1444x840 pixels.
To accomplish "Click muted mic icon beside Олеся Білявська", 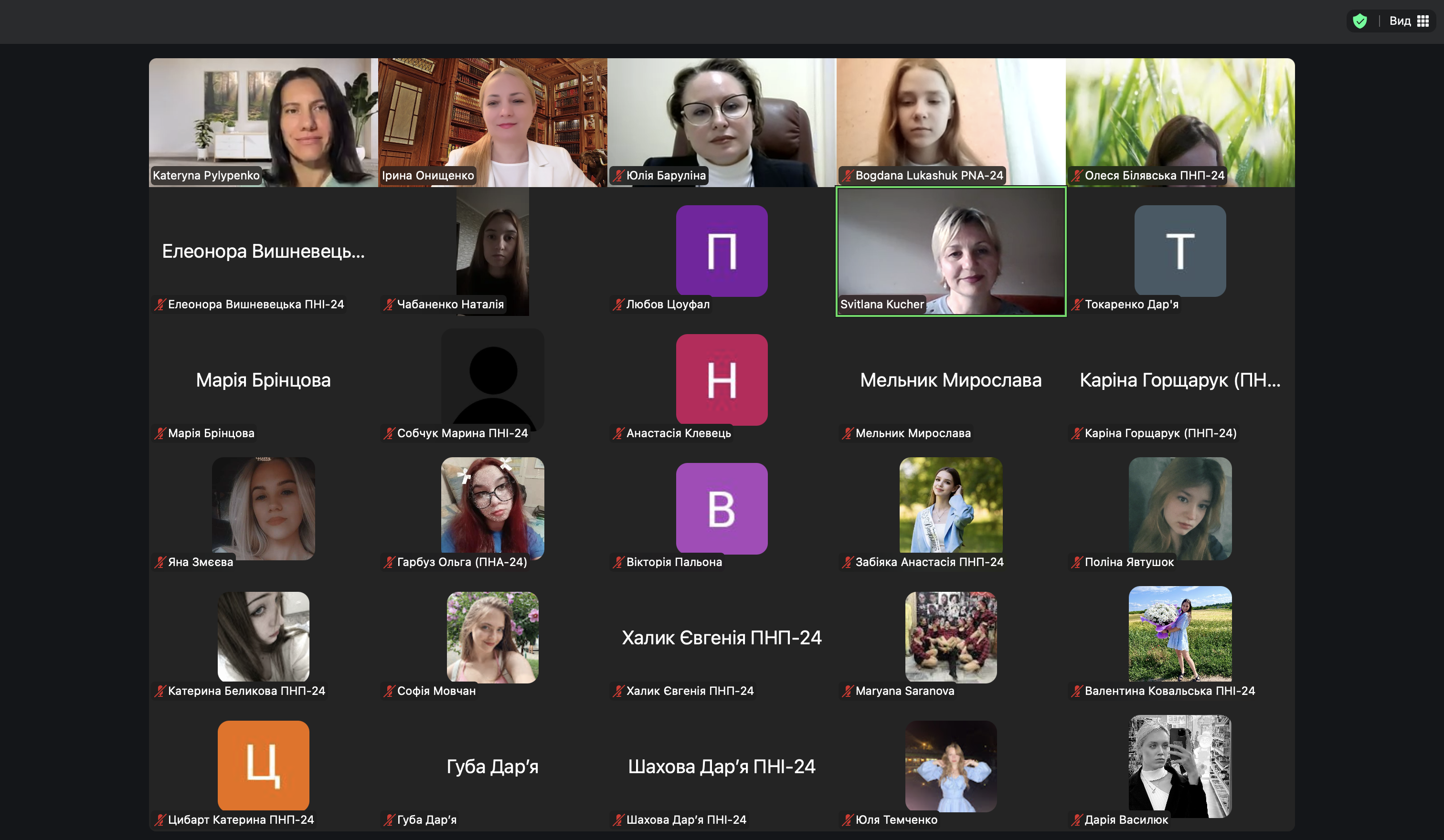I will click(1076, 176).
